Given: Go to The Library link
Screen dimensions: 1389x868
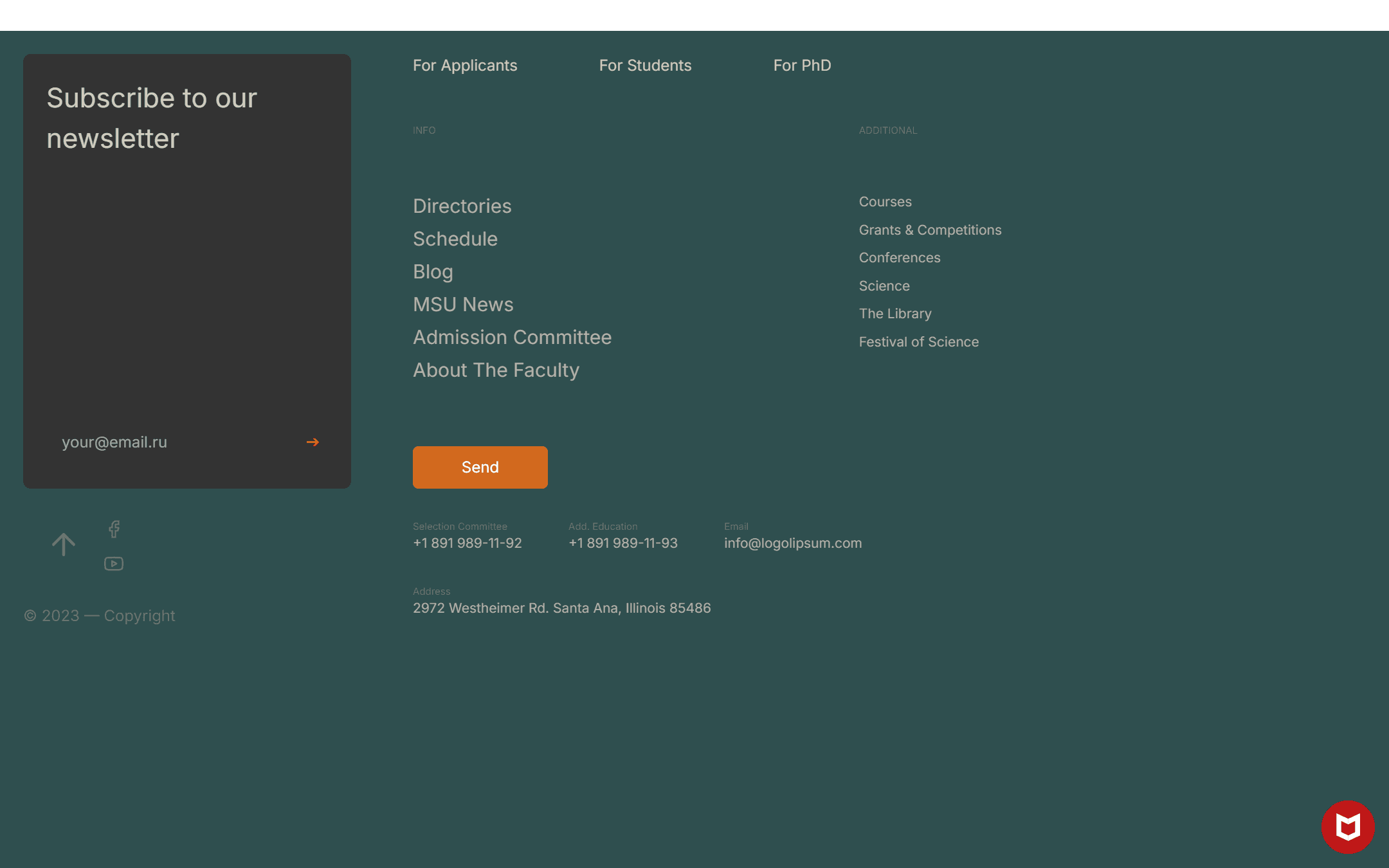Looking at the screenshot, I should coord(895,314).
